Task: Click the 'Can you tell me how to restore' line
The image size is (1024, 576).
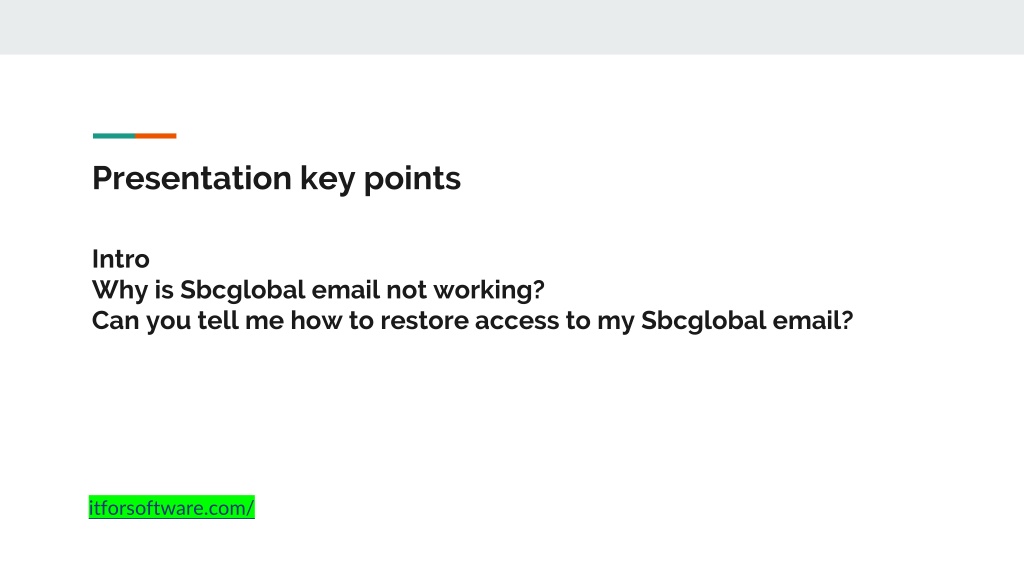Action: [x=472, y=321]
